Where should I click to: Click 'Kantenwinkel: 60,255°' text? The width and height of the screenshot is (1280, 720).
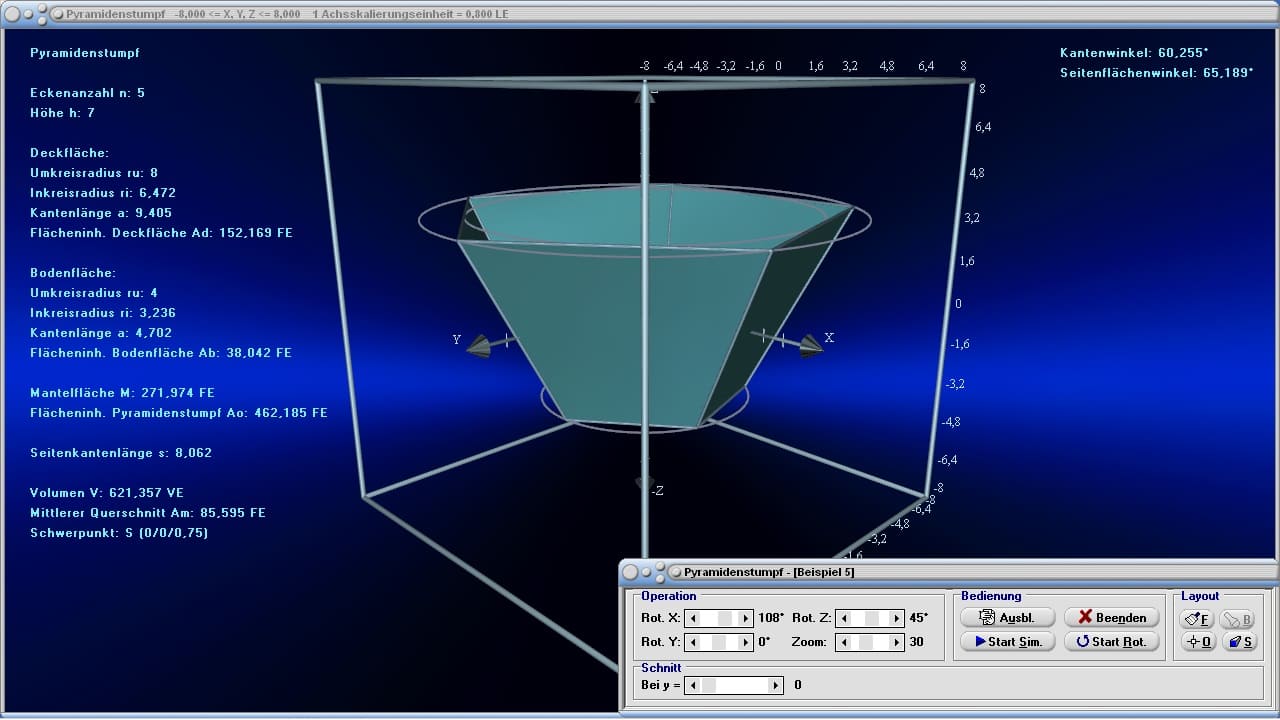coord(1134,52)
